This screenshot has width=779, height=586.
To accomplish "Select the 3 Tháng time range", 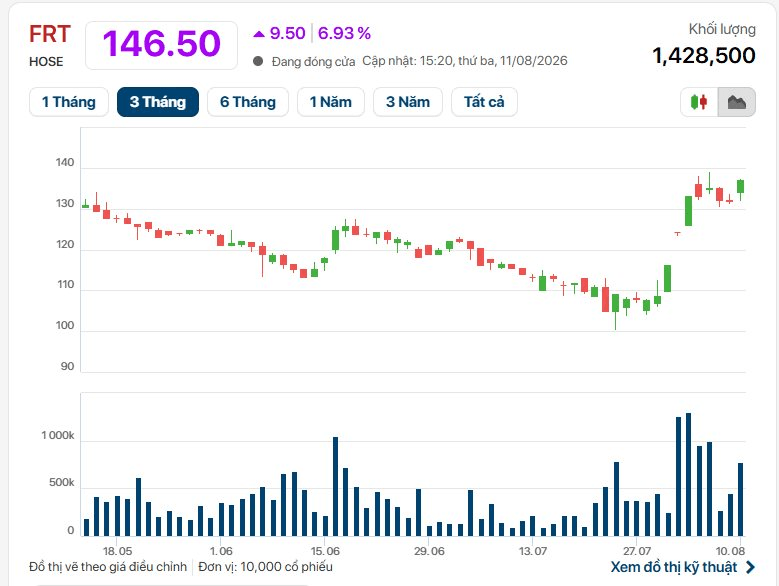I will pyautogui.click(x=158, y=102).
